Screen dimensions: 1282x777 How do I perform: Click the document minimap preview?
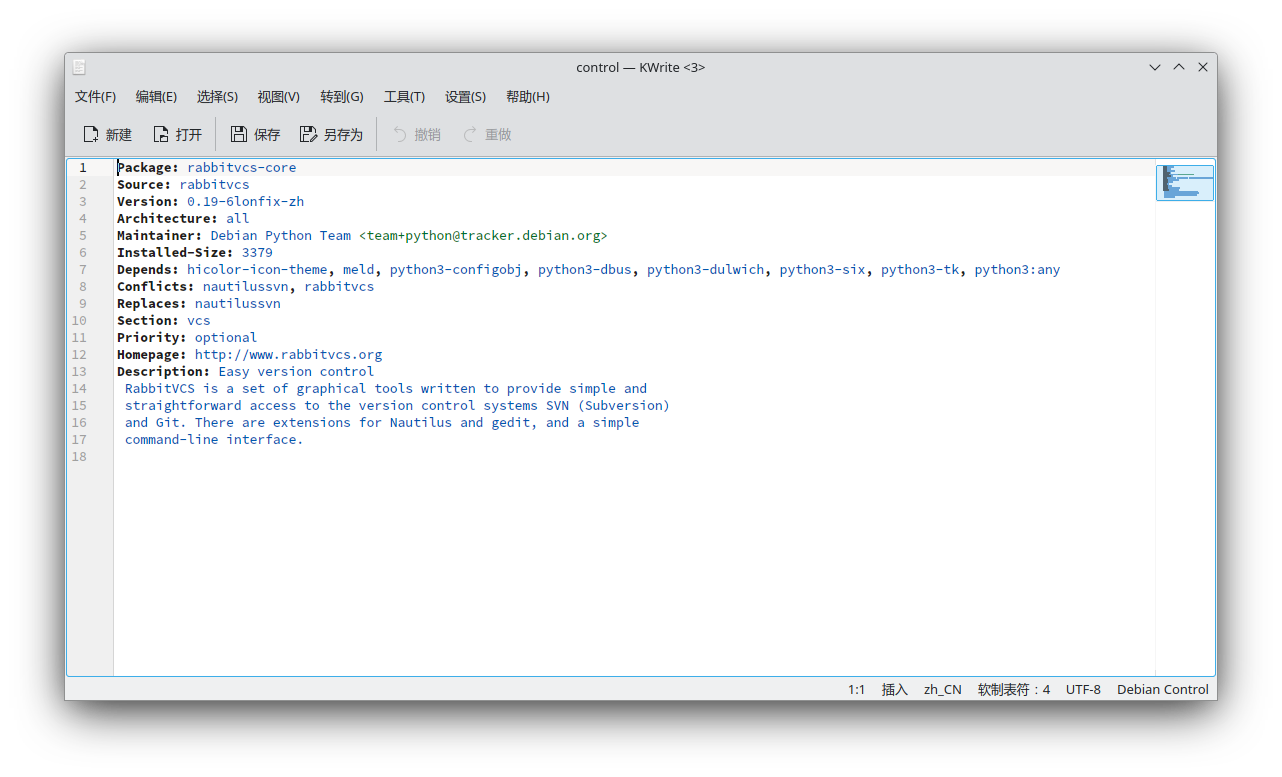click(1185, 181)
